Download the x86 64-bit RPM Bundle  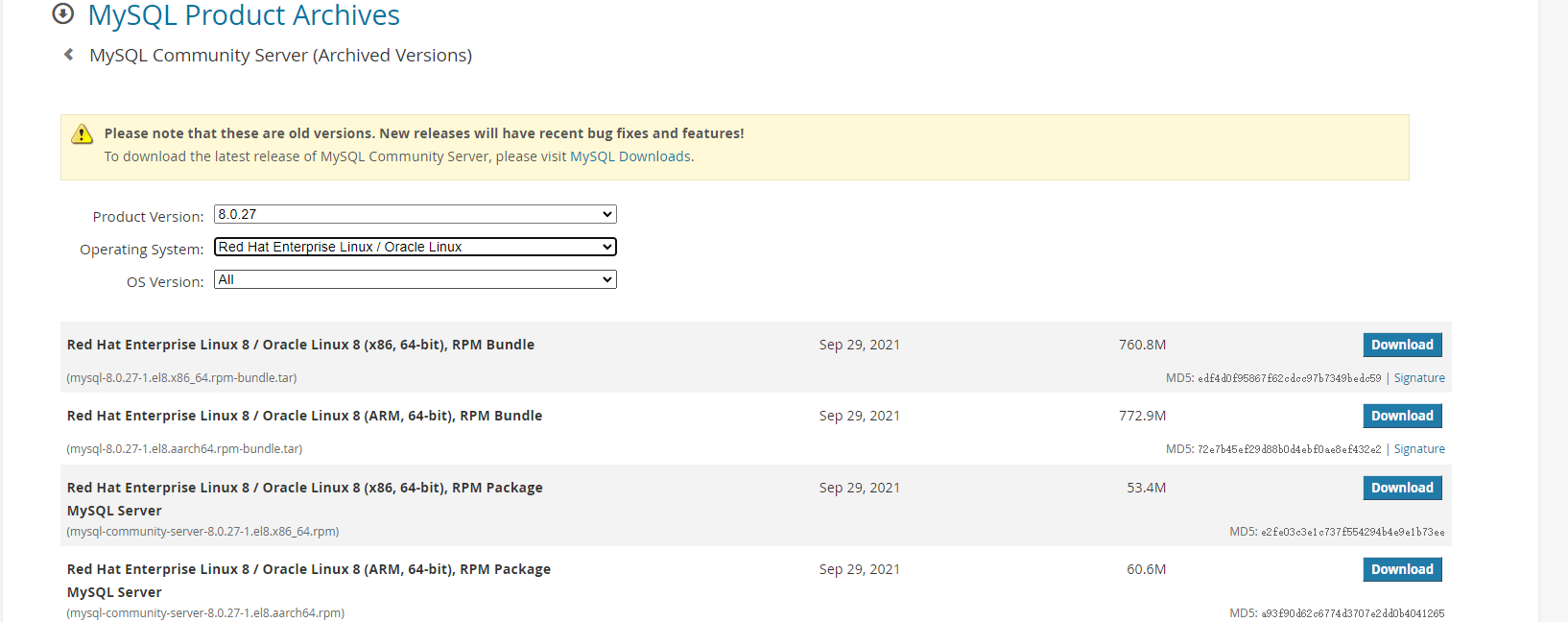(x=1401, y=345)
